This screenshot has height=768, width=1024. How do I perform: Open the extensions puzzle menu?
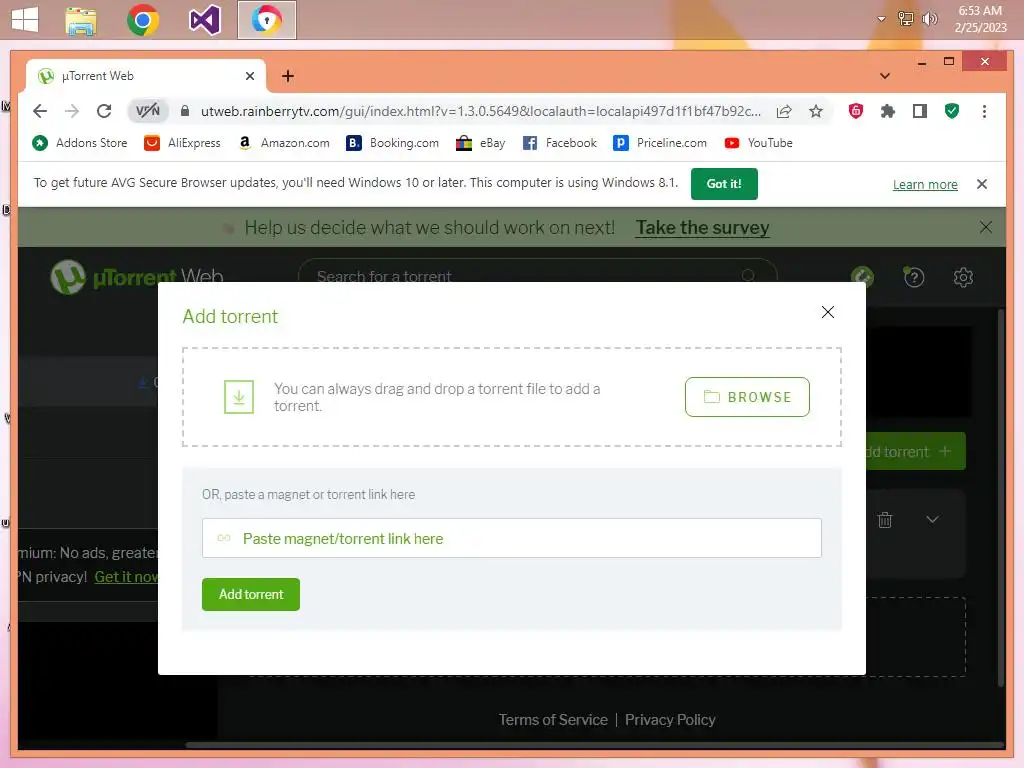(888, 111)
